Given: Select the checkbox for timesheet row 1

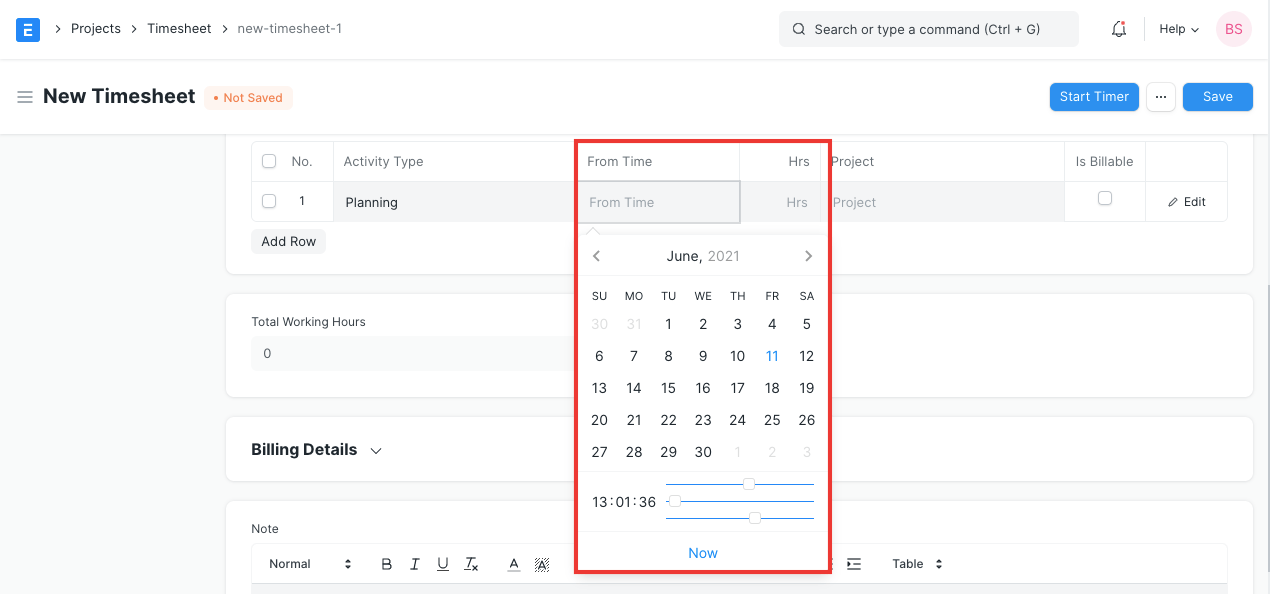Looking at the screenshot, I should (268, 200).
